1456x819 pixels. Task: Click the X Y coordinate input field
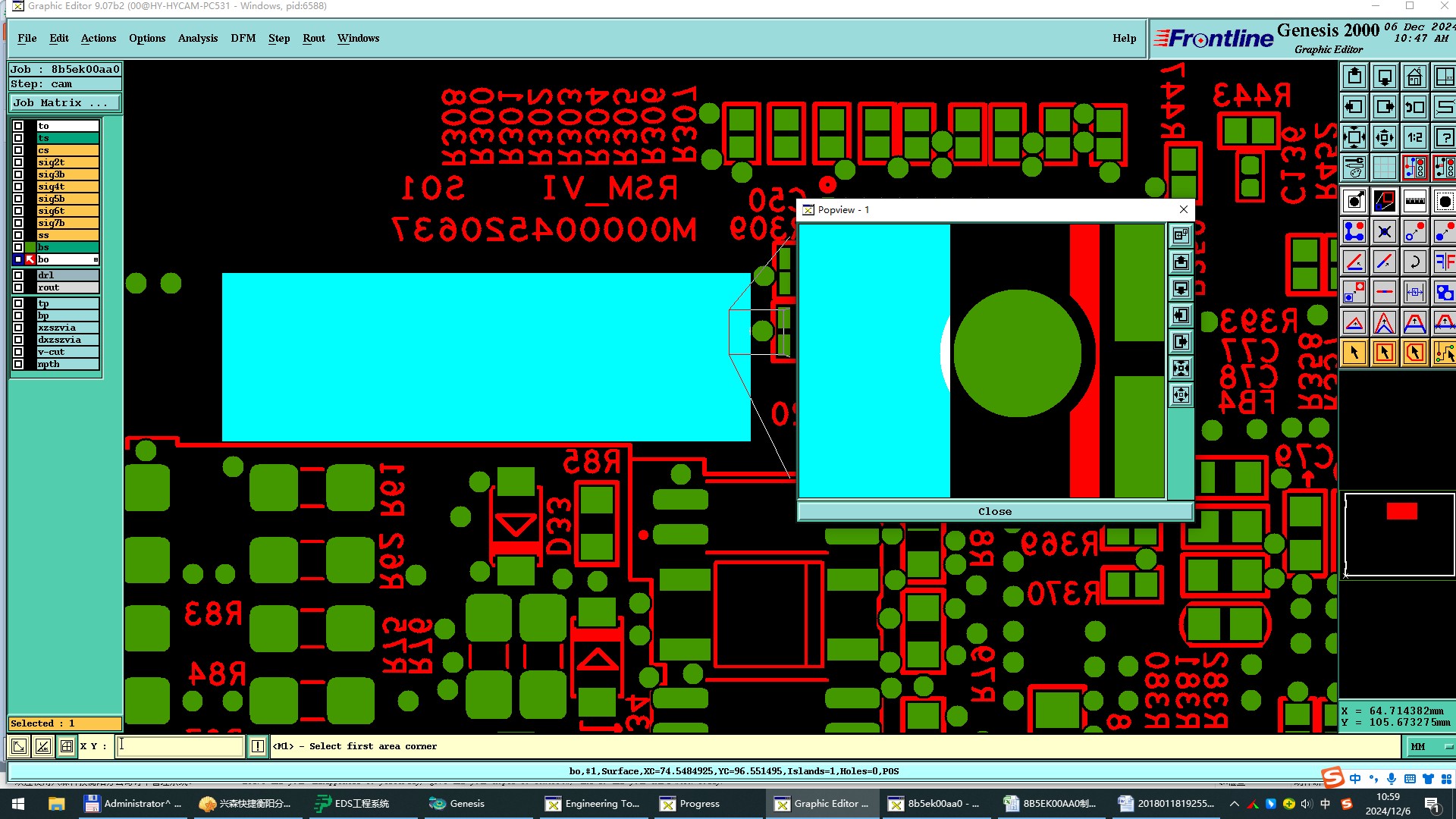coord(180,746)
